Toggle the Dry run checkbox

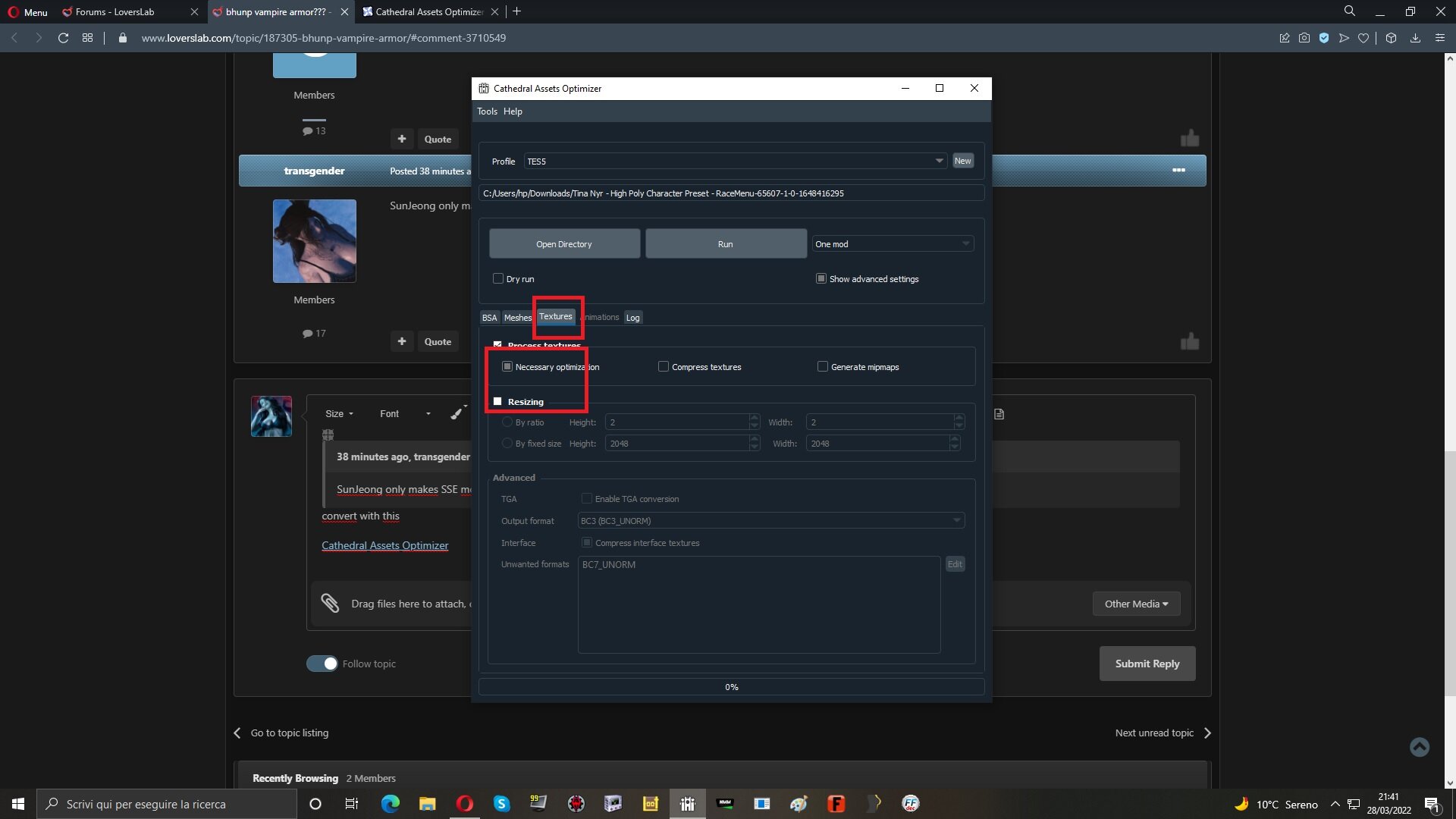[498, 279]
